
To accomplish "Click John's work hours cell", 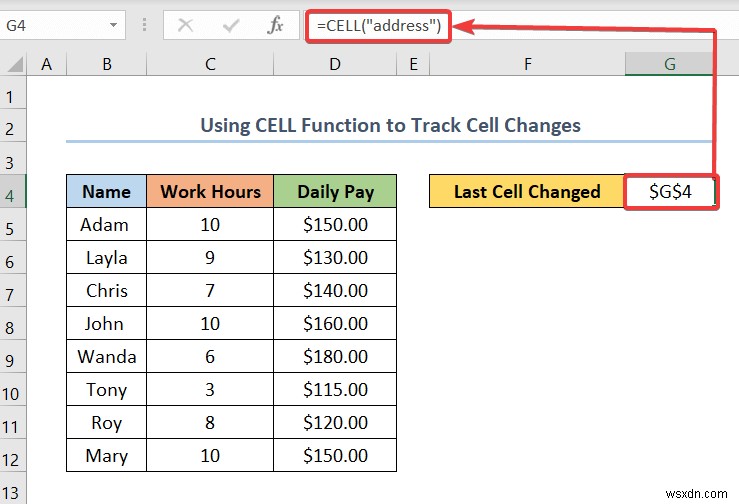I will click(210, 323).
